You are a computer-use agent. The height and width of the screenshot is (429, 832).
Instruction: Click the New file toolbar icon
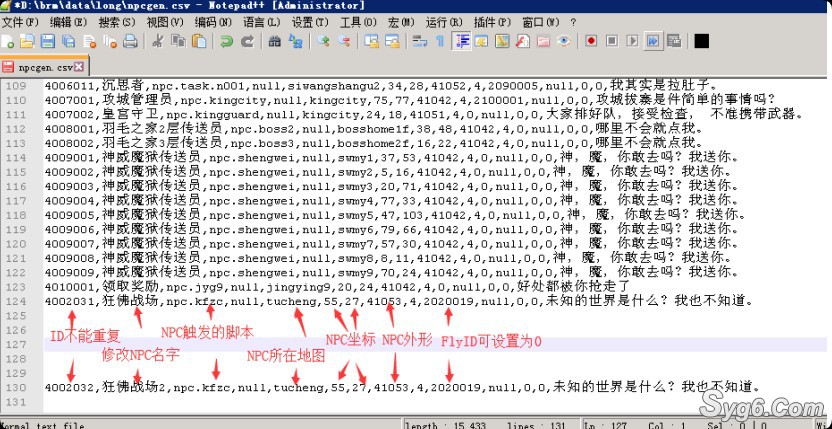[8, 41]
